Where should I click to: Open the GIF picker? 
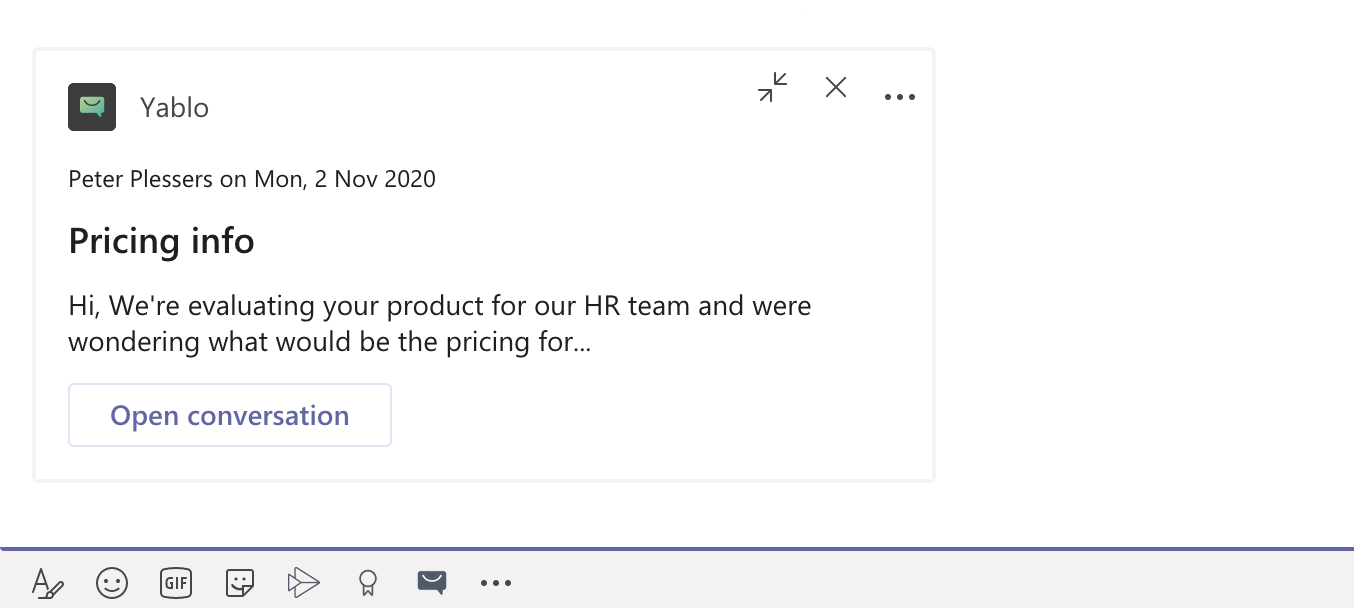[x=176, y=582]
